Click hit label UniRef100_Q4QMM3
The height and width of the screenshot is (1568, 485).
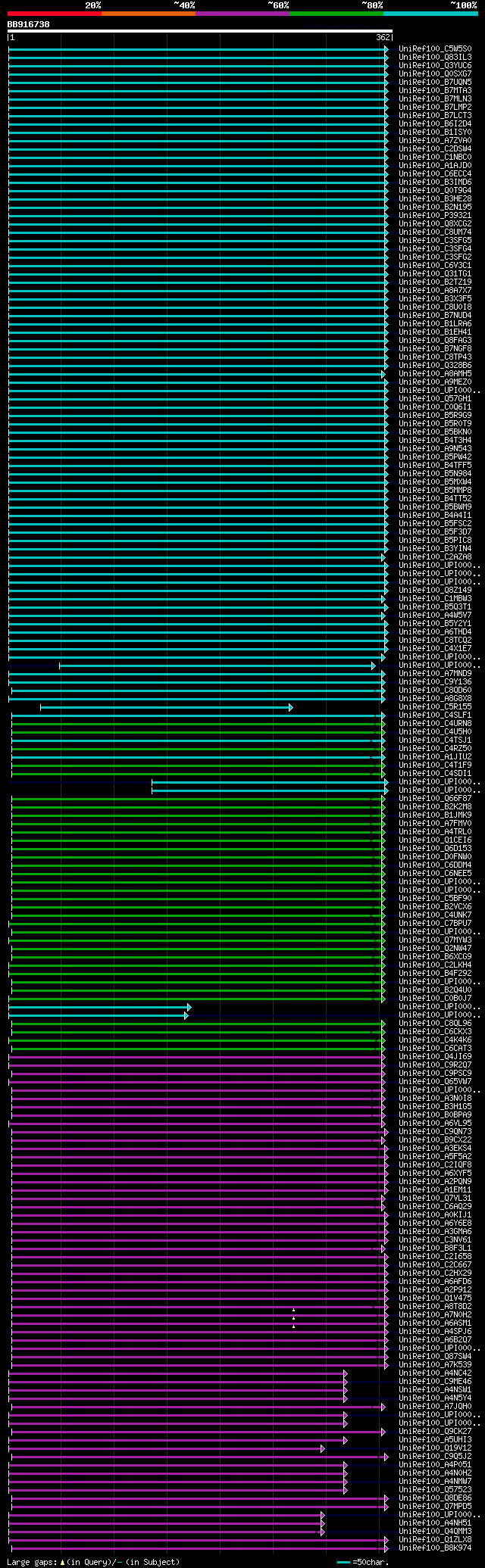[x=435, y=1532]
